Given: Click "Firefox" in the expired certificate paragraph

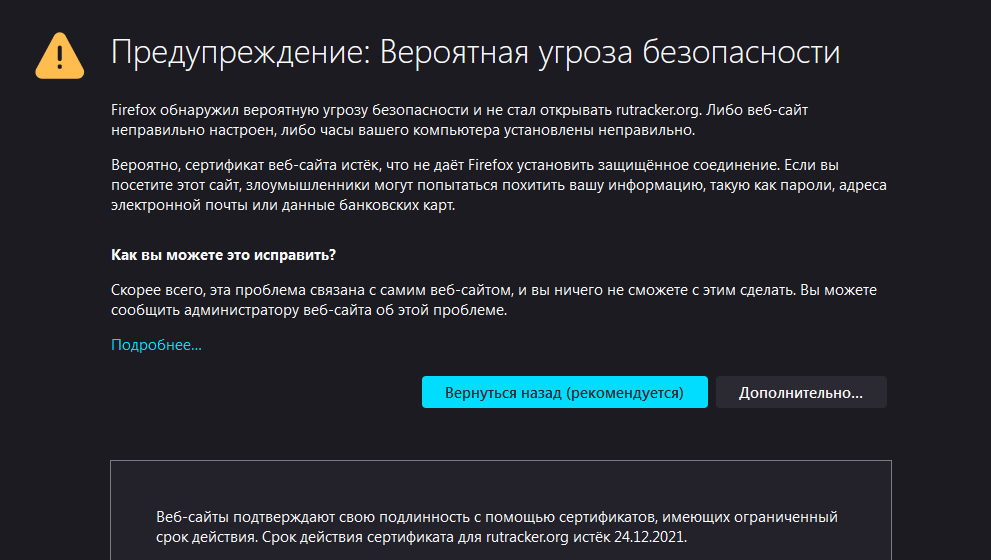Looking at the screenshot, I should (490, 165).
